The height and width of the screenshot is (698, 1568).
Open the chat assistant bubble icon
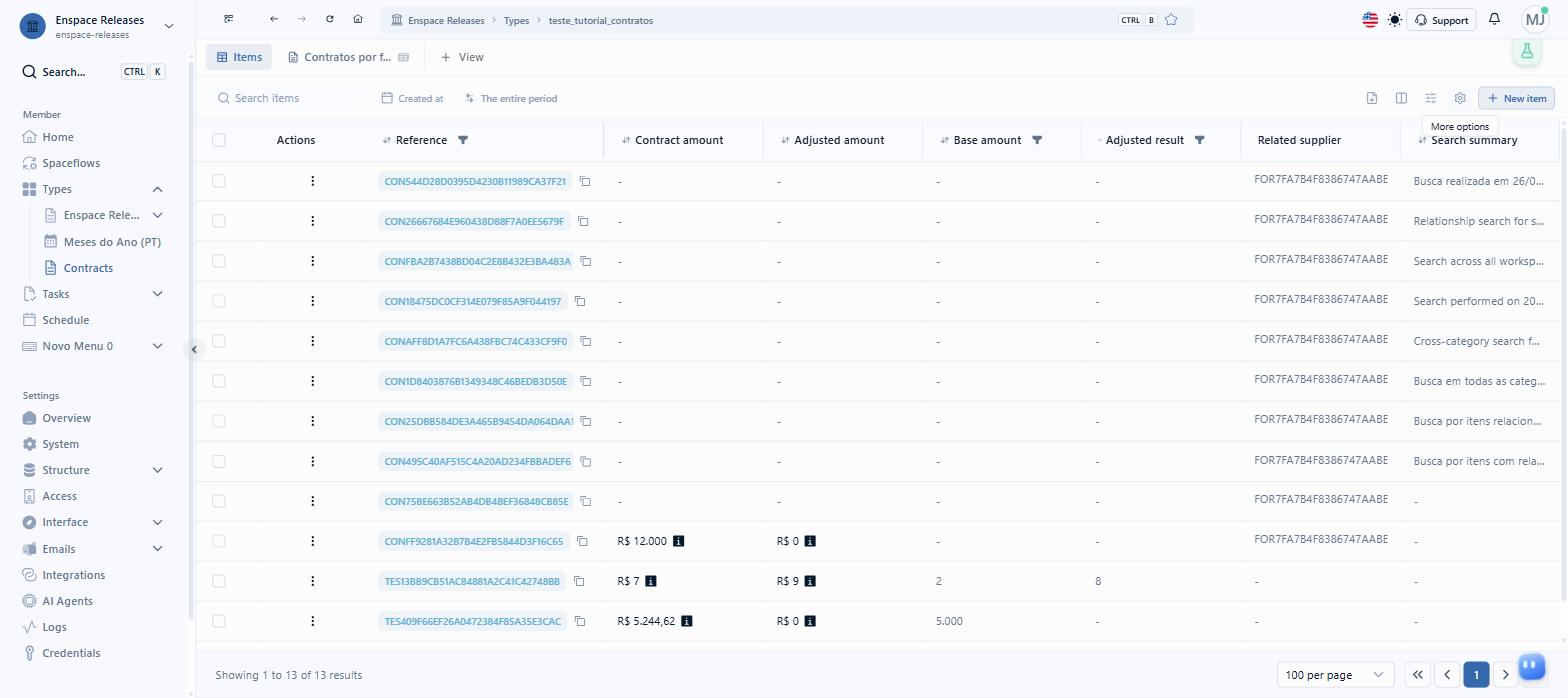point(1531,666)
